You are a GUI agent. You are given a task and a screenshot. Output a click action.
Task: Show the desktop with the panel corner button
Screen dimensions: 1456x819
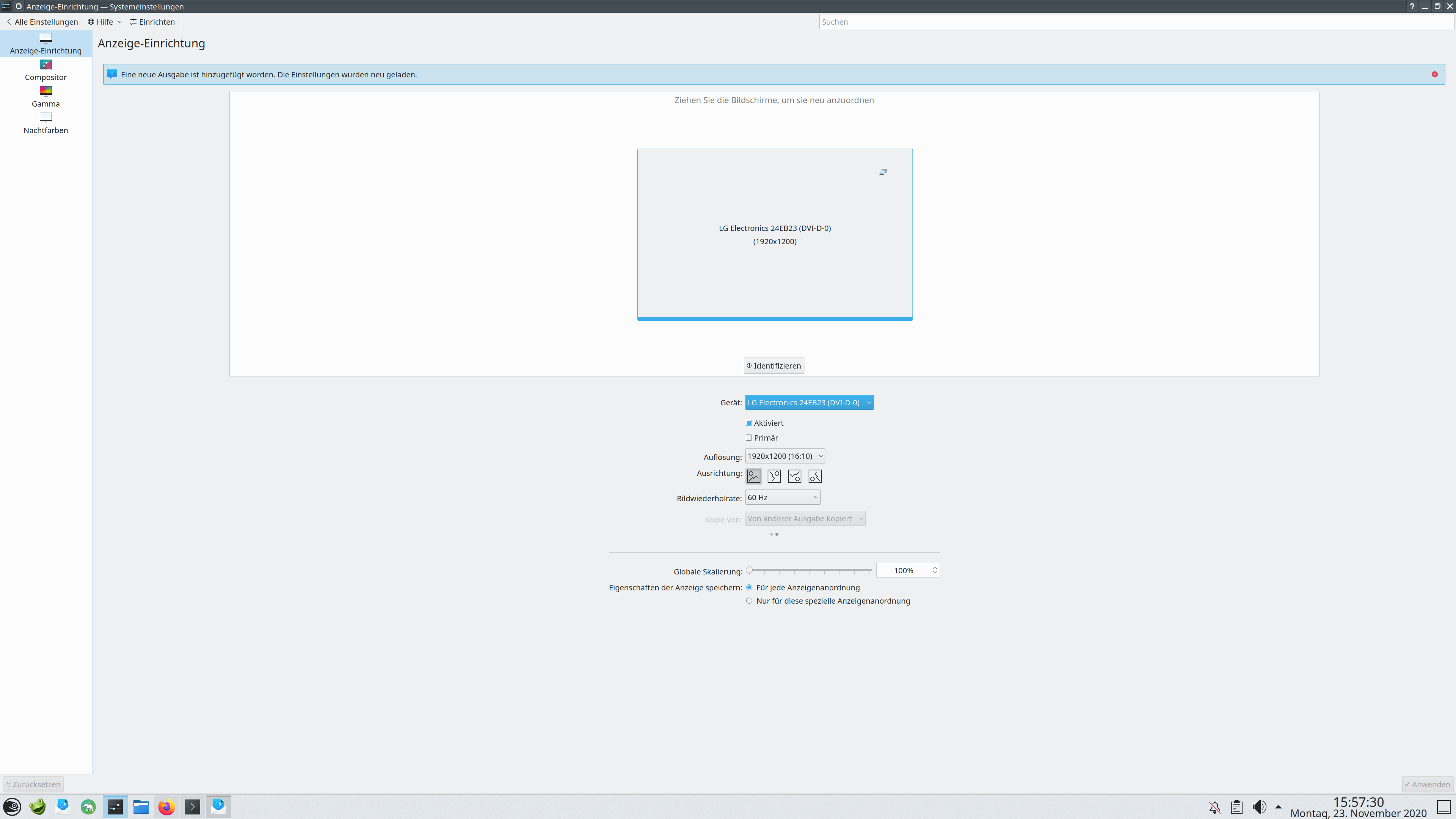tap(1444, 807)
